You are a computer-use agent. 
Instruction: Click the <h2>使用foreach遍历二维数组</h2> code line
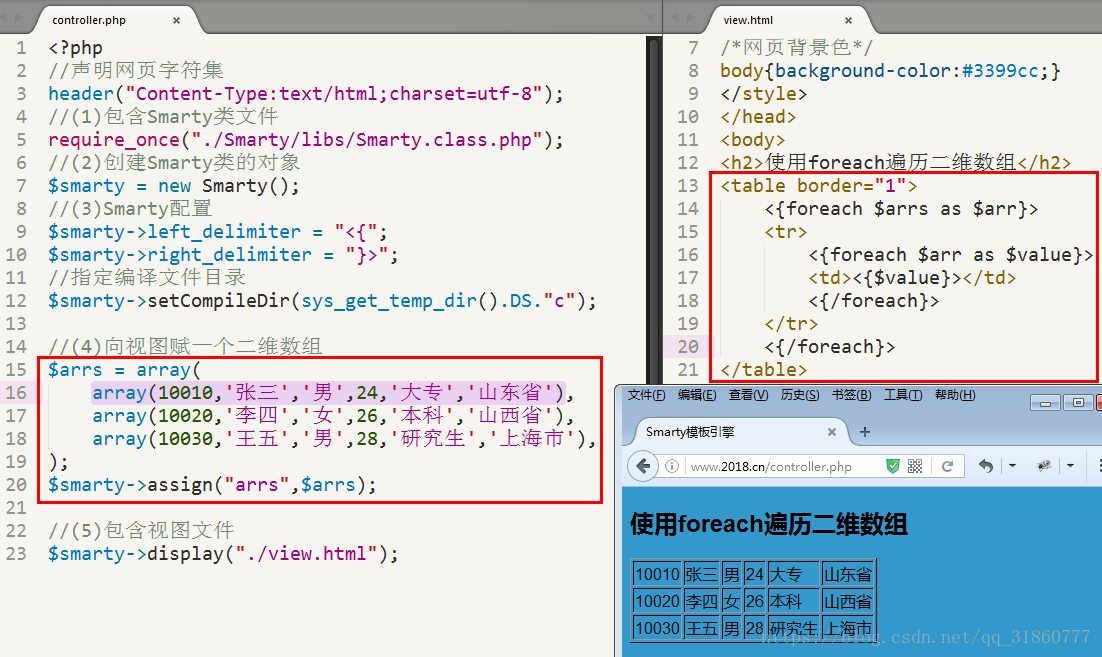(895, 162)
